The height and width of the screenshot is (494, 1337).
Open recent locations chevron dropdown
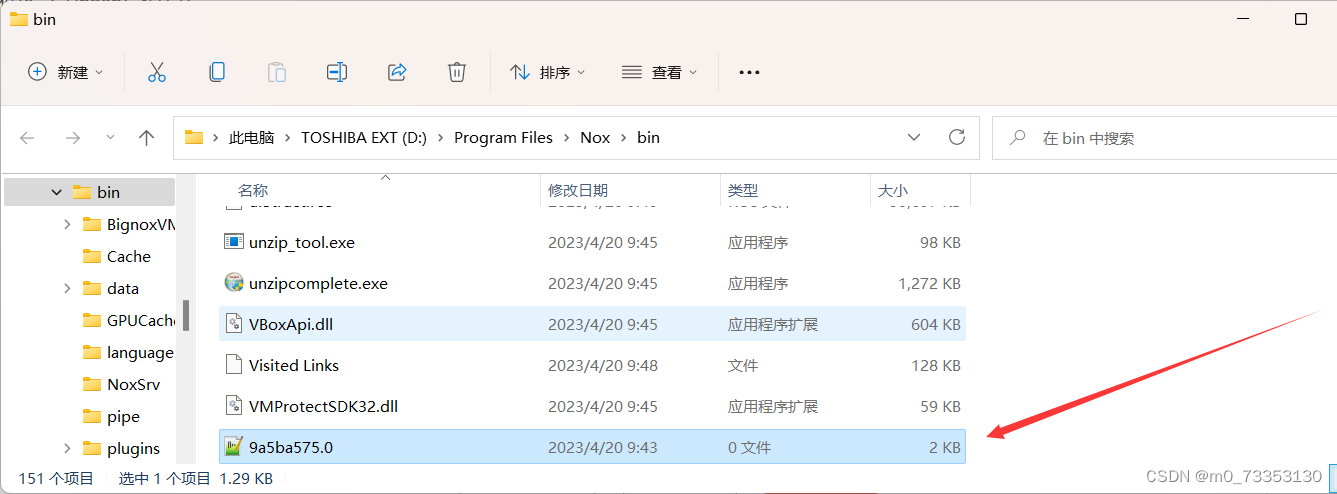(x=110, y=138)
